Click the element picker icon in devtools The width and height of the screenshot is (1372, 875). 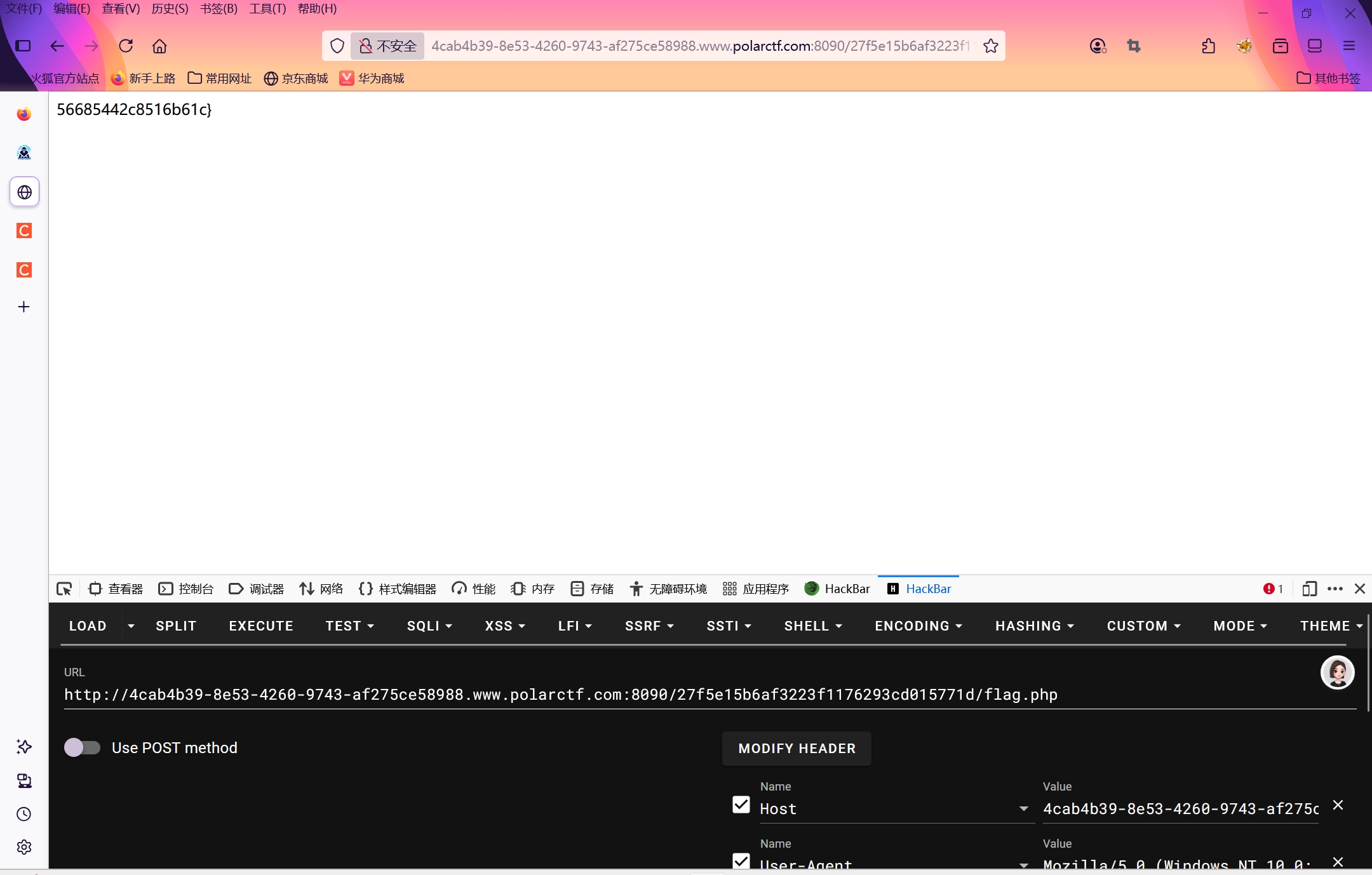tap(64, 589)
